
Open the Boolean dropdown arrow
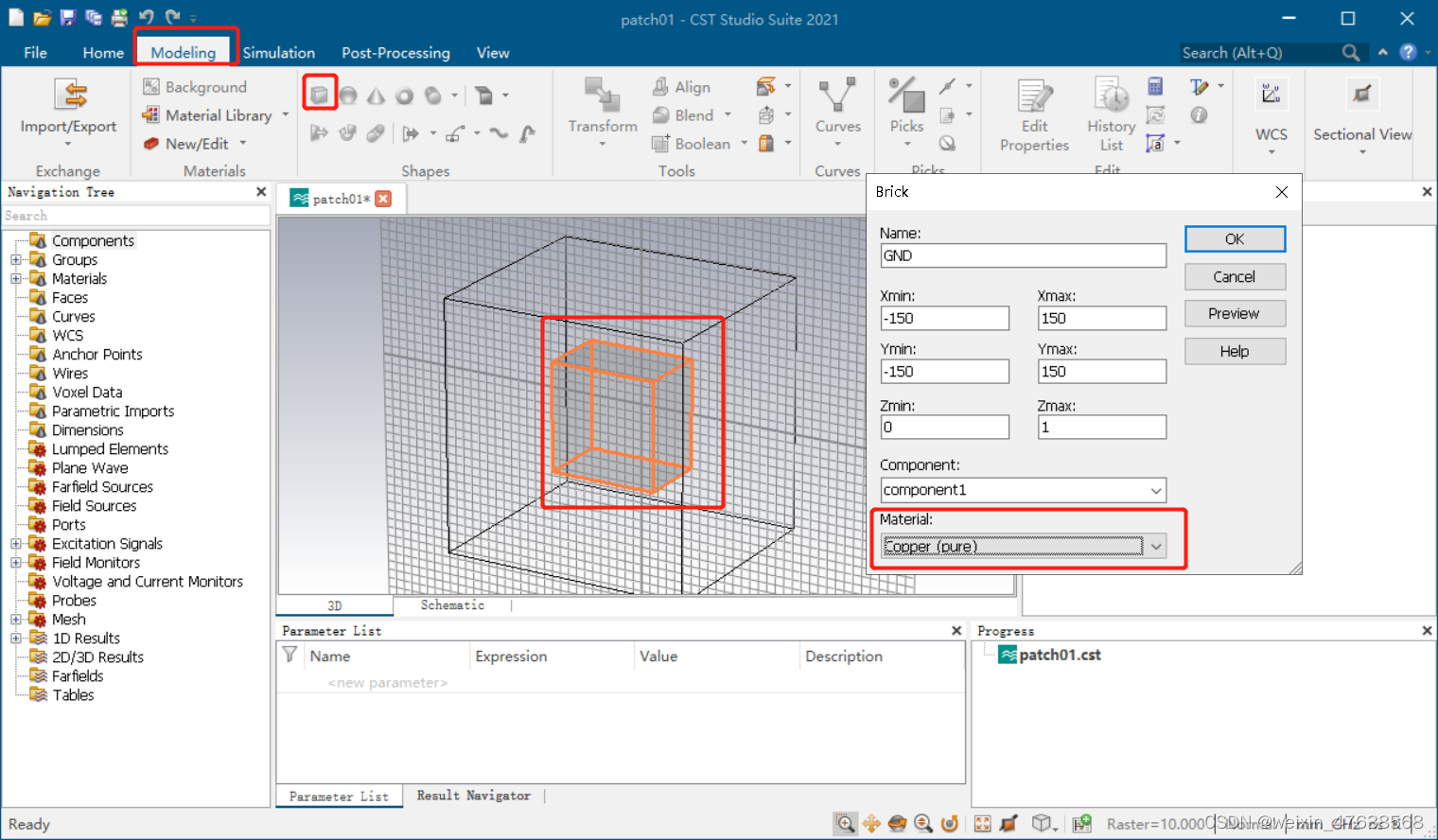click(x=744, y=144)
